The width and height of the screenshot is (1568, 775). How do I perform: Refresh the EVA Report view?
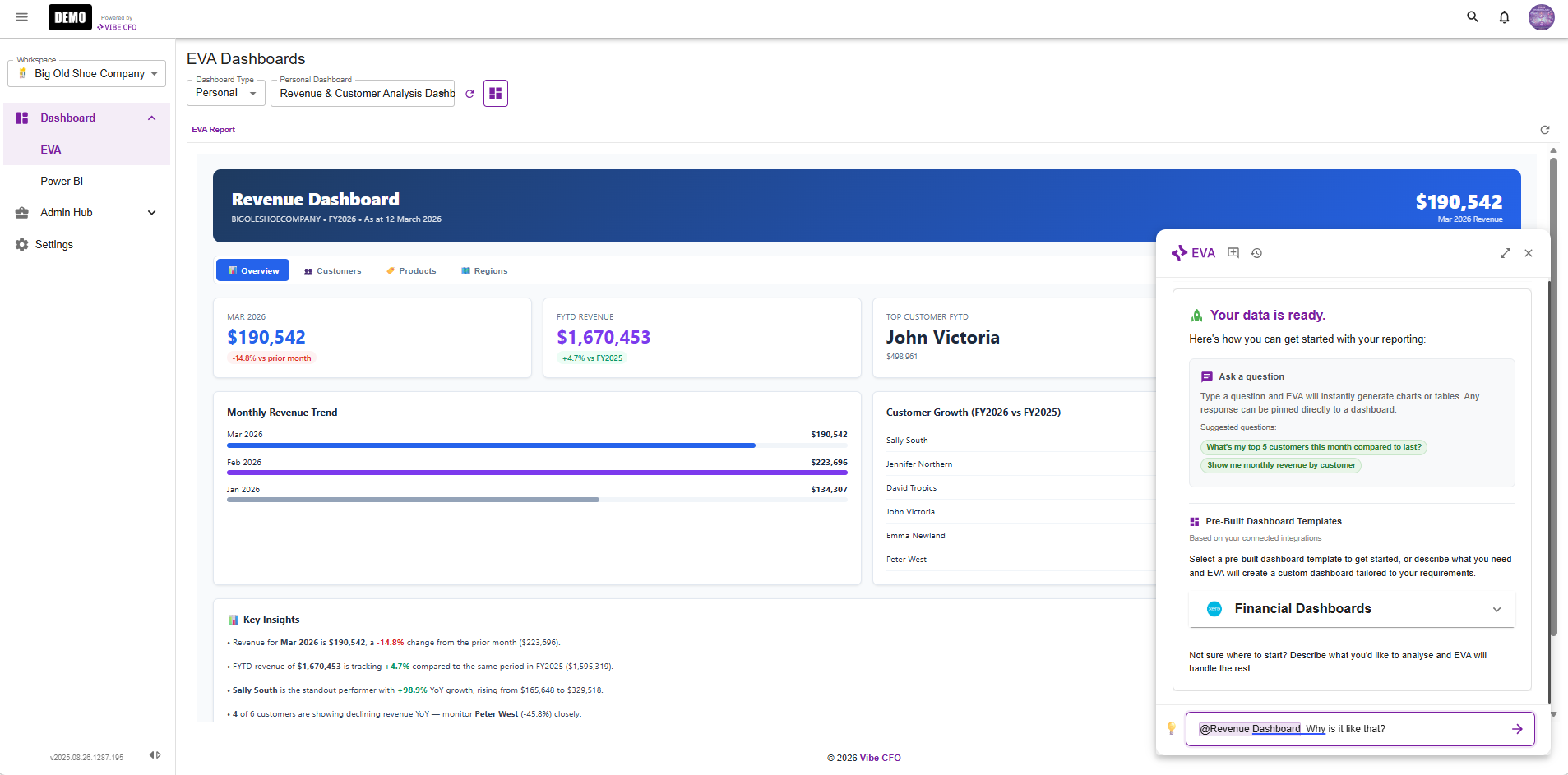tap(1545, 129)
